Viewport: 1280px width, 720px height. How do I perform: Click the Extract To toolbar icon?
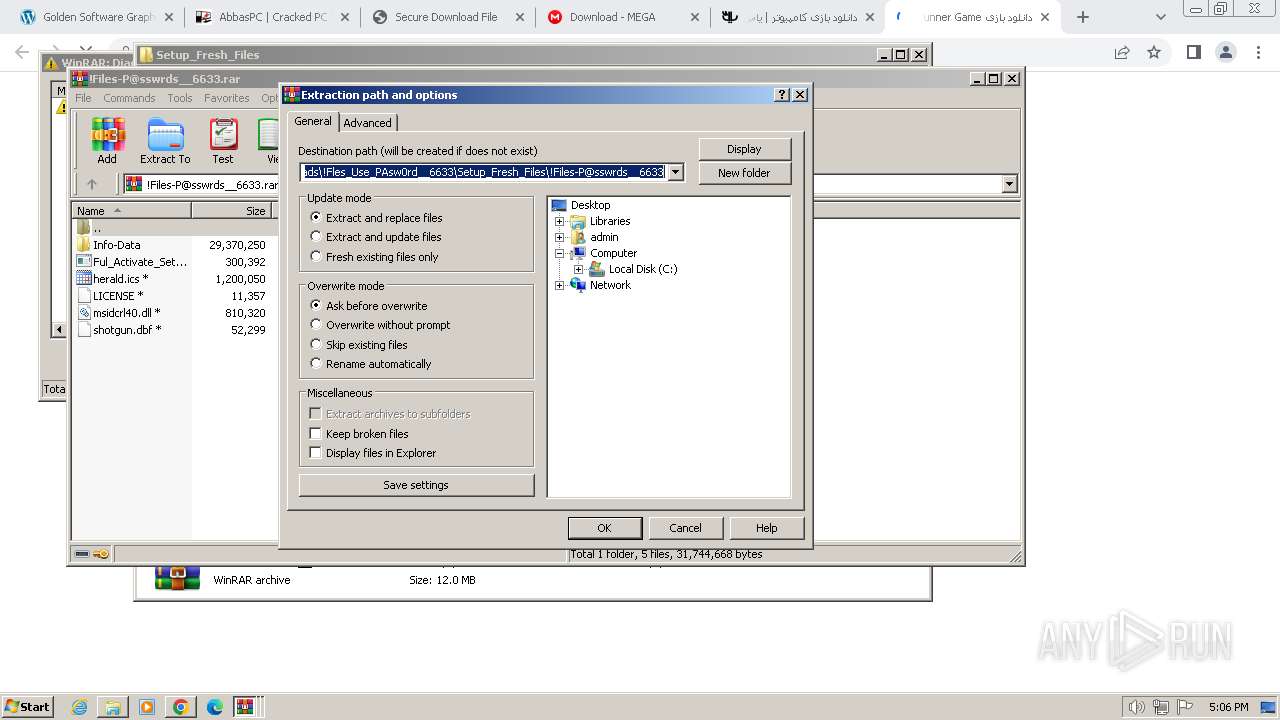pos(165,141)
